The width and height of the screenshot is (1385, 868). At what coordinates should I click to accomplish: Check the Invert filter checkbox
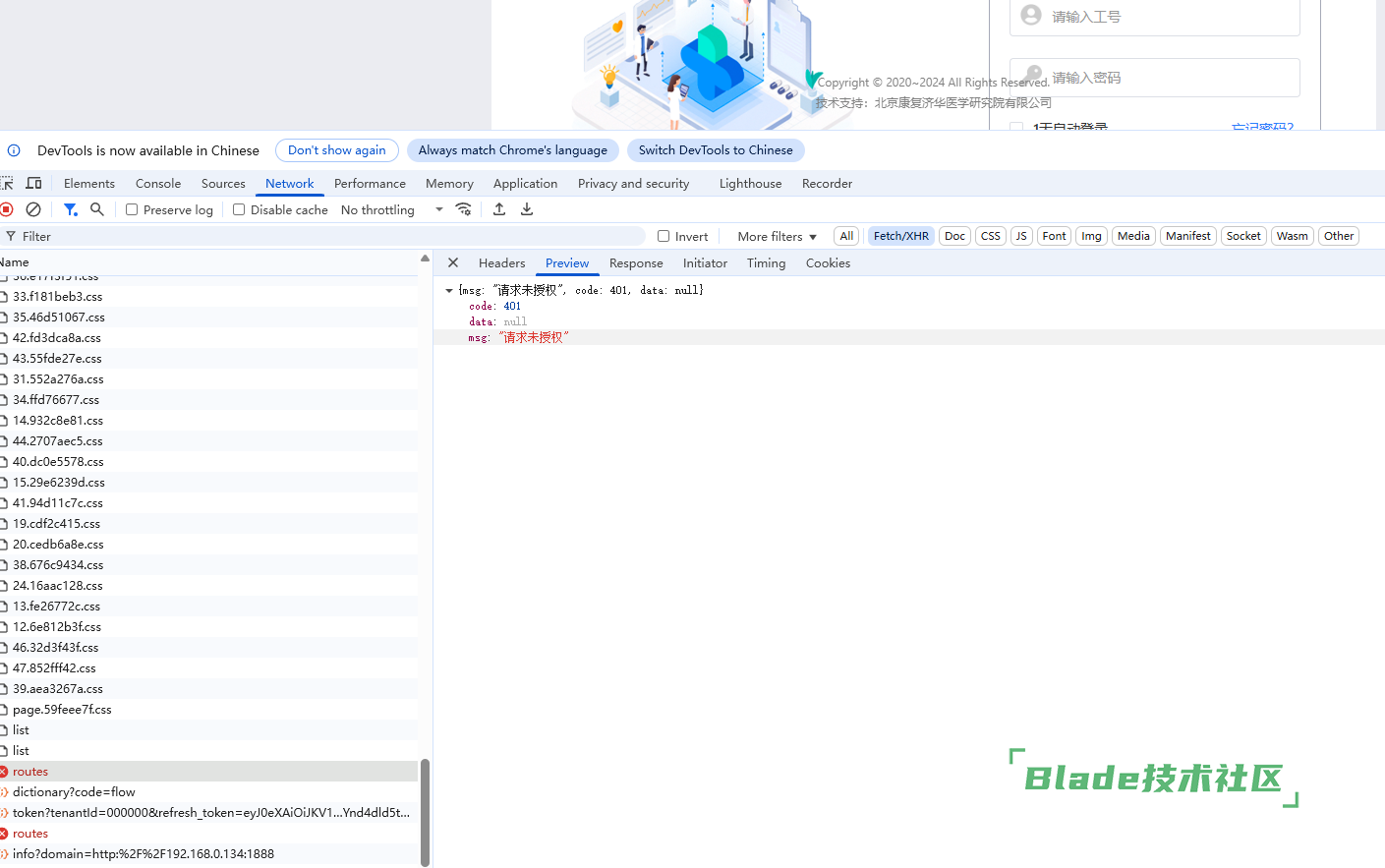[x=664, y=236]
